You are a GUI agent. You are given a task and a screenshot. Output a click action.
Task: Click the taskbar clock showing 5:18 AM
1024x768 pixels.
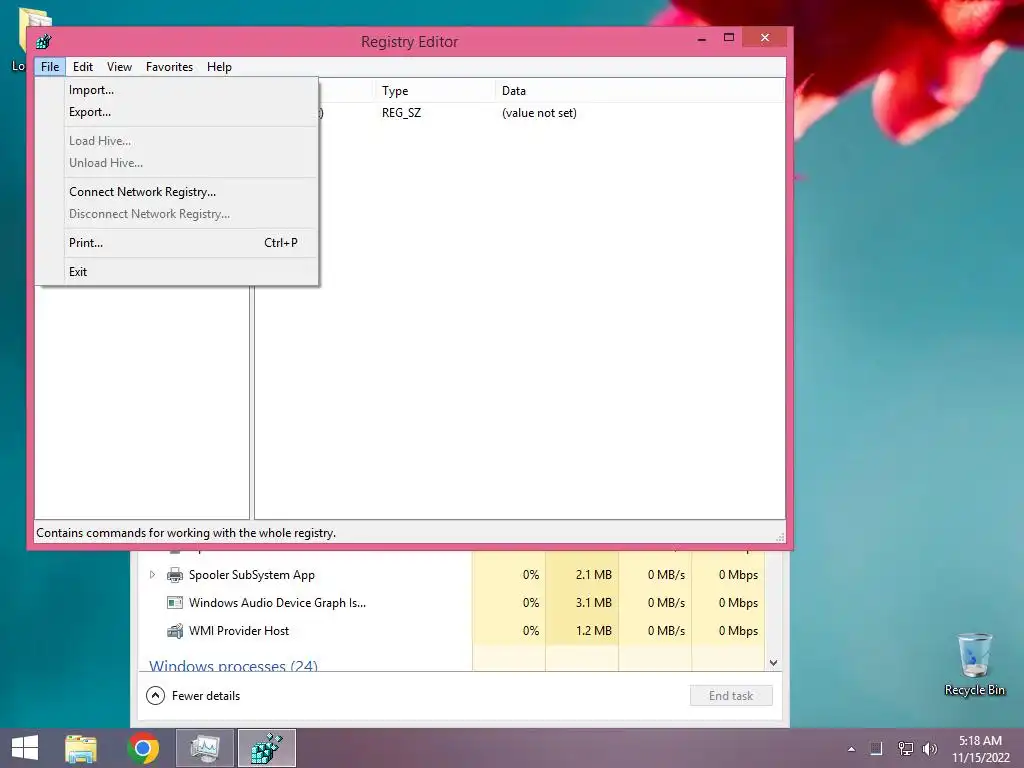tap(980, 749)
